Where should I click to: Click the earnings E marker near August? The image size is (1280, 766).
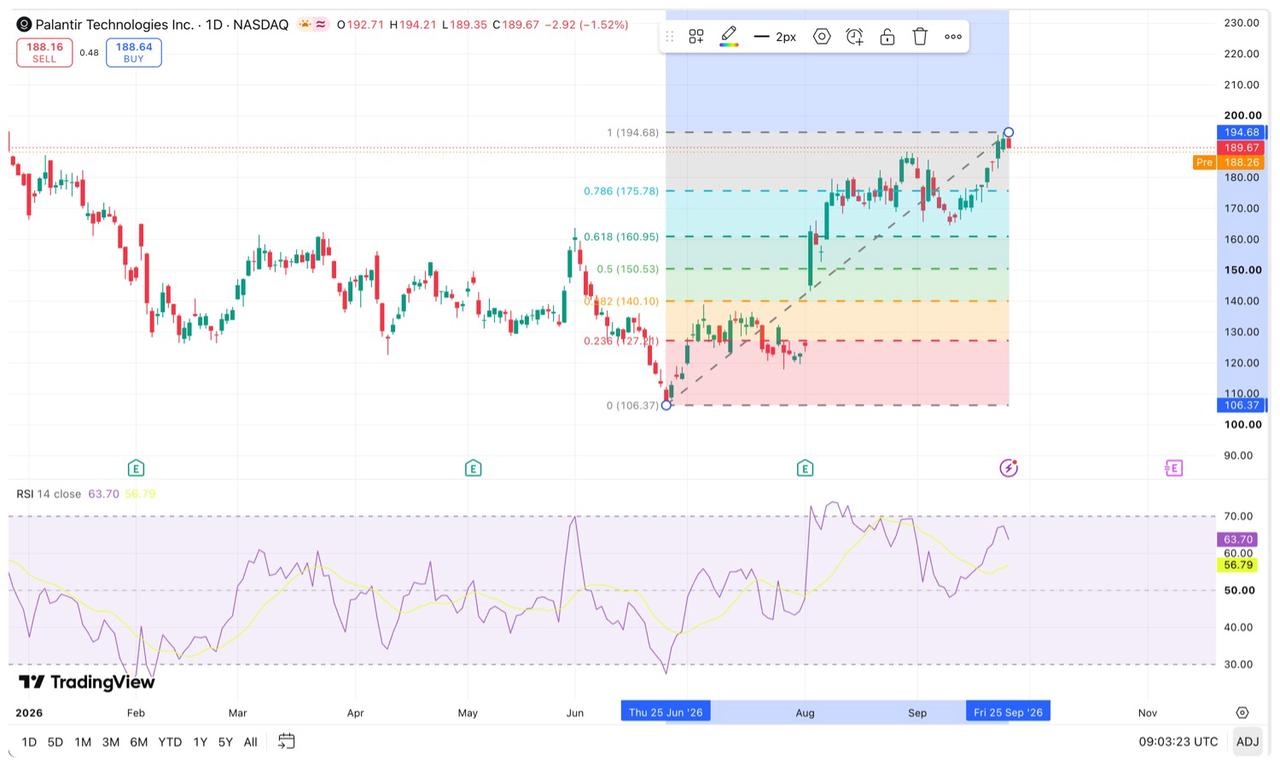coord(805,468)
